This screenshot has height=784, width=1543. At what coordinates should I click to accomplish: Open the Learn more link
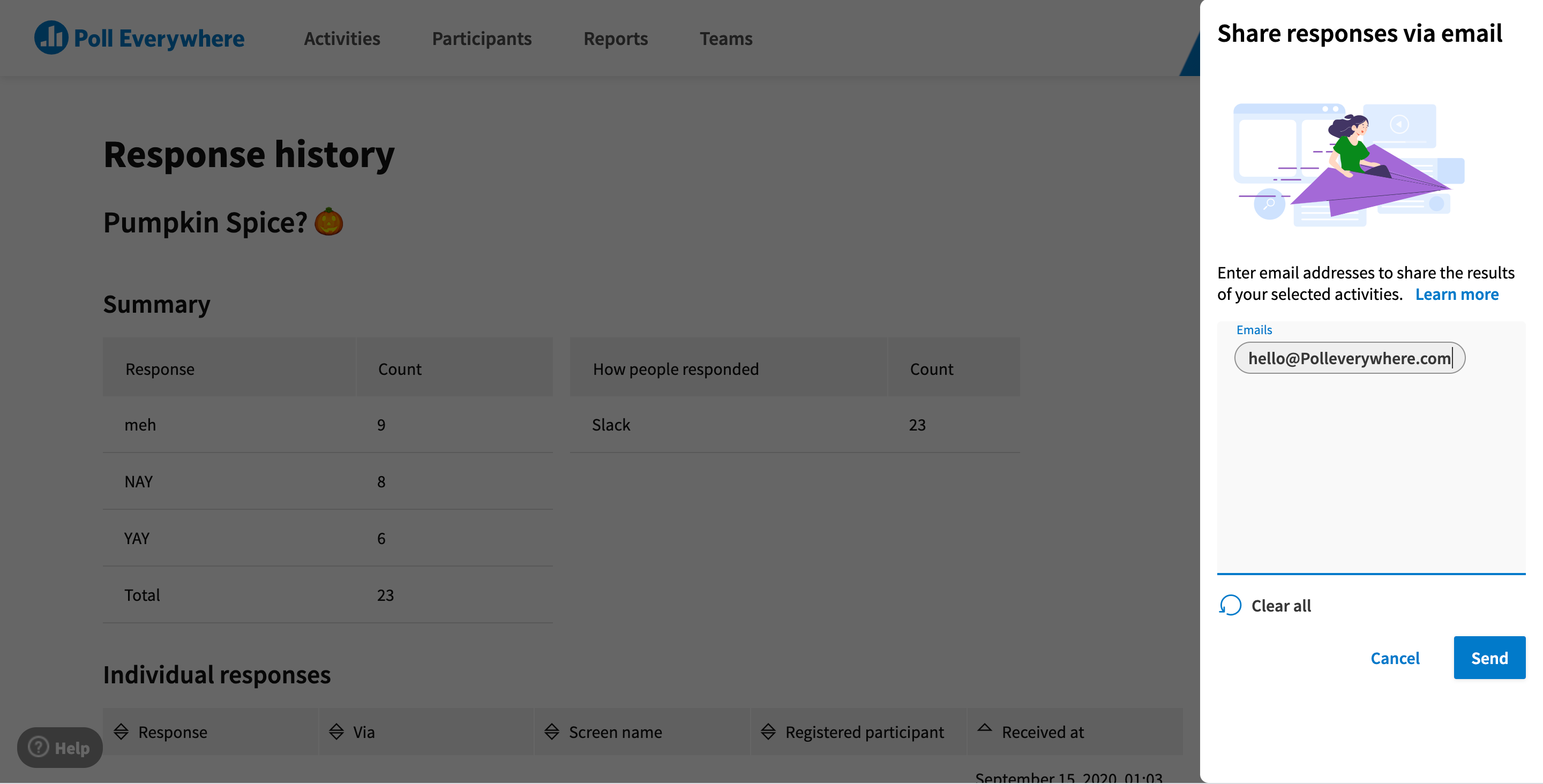(1457, 294)
